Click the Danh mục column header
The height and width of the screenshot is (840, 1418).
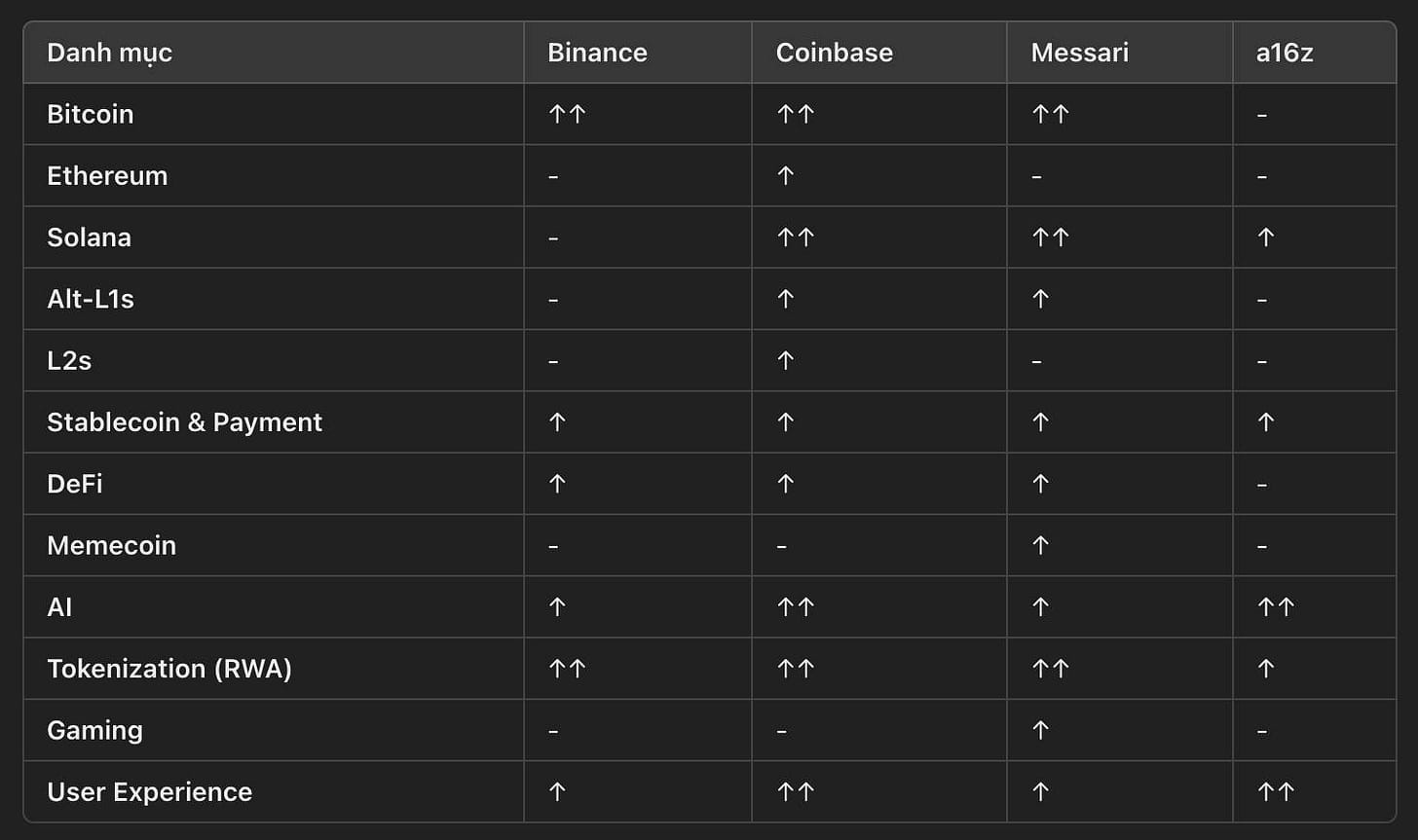(x=109, y=53)
